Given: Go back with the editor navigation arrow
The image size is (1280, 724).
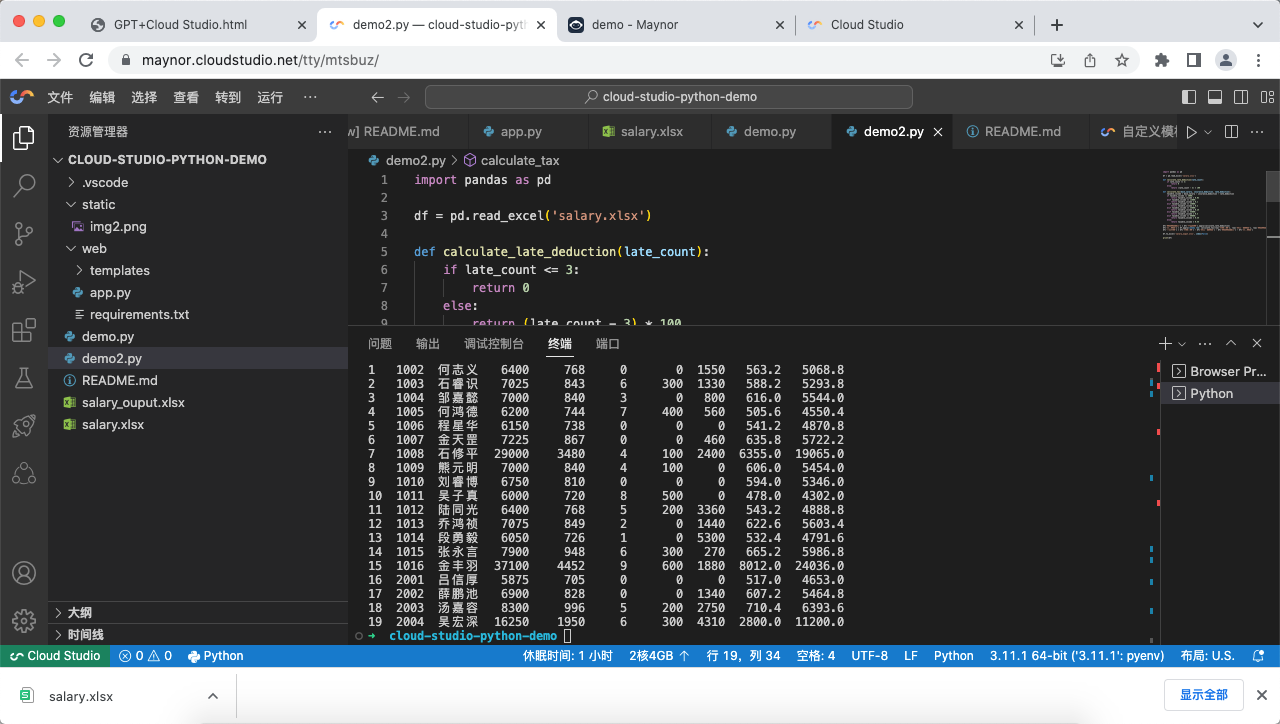Looking at the screenshot, I should click(x=377, y=97).
